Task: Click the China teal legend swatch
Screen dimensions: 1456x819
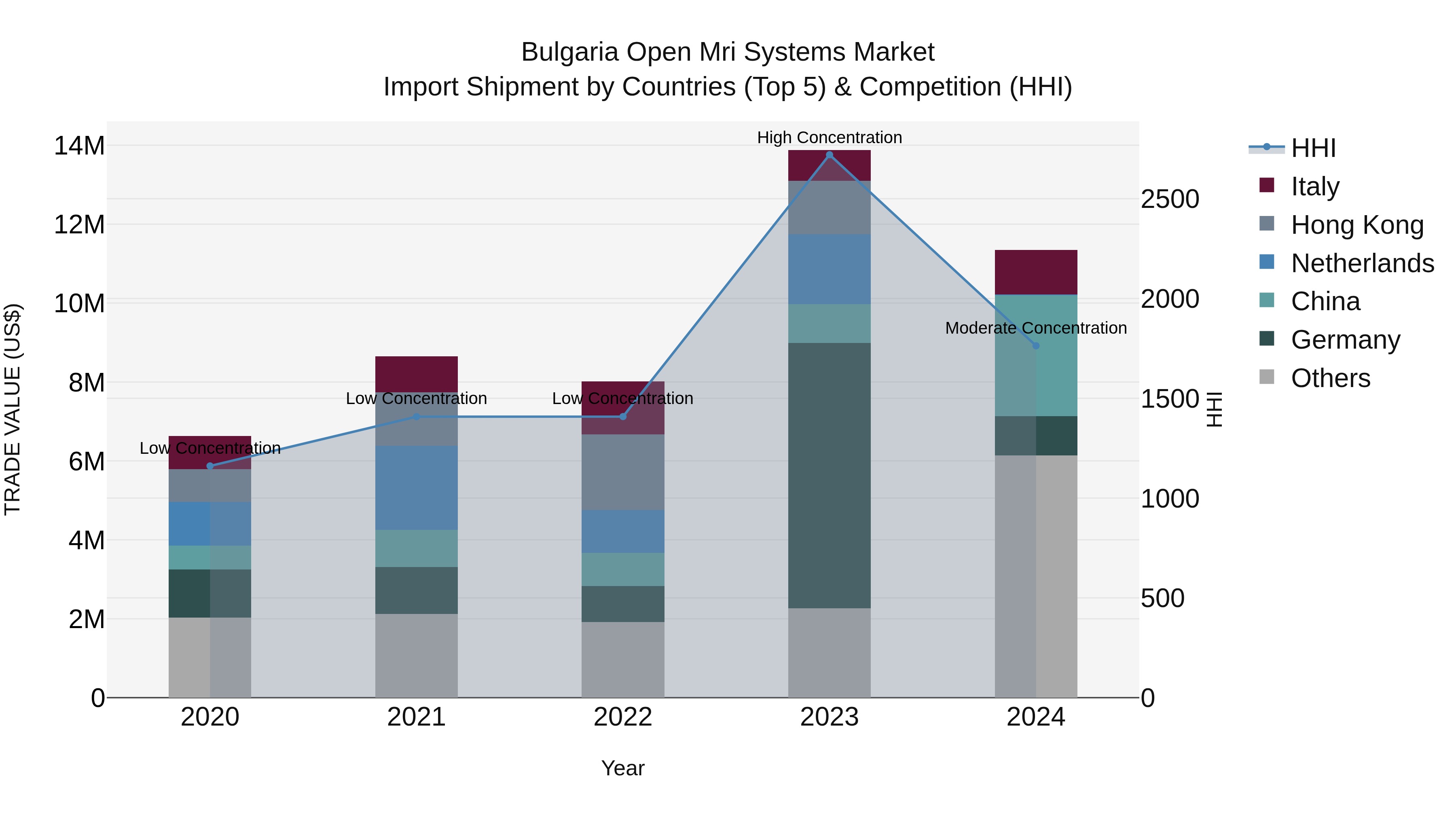Action: click(x=1267, y=300)
